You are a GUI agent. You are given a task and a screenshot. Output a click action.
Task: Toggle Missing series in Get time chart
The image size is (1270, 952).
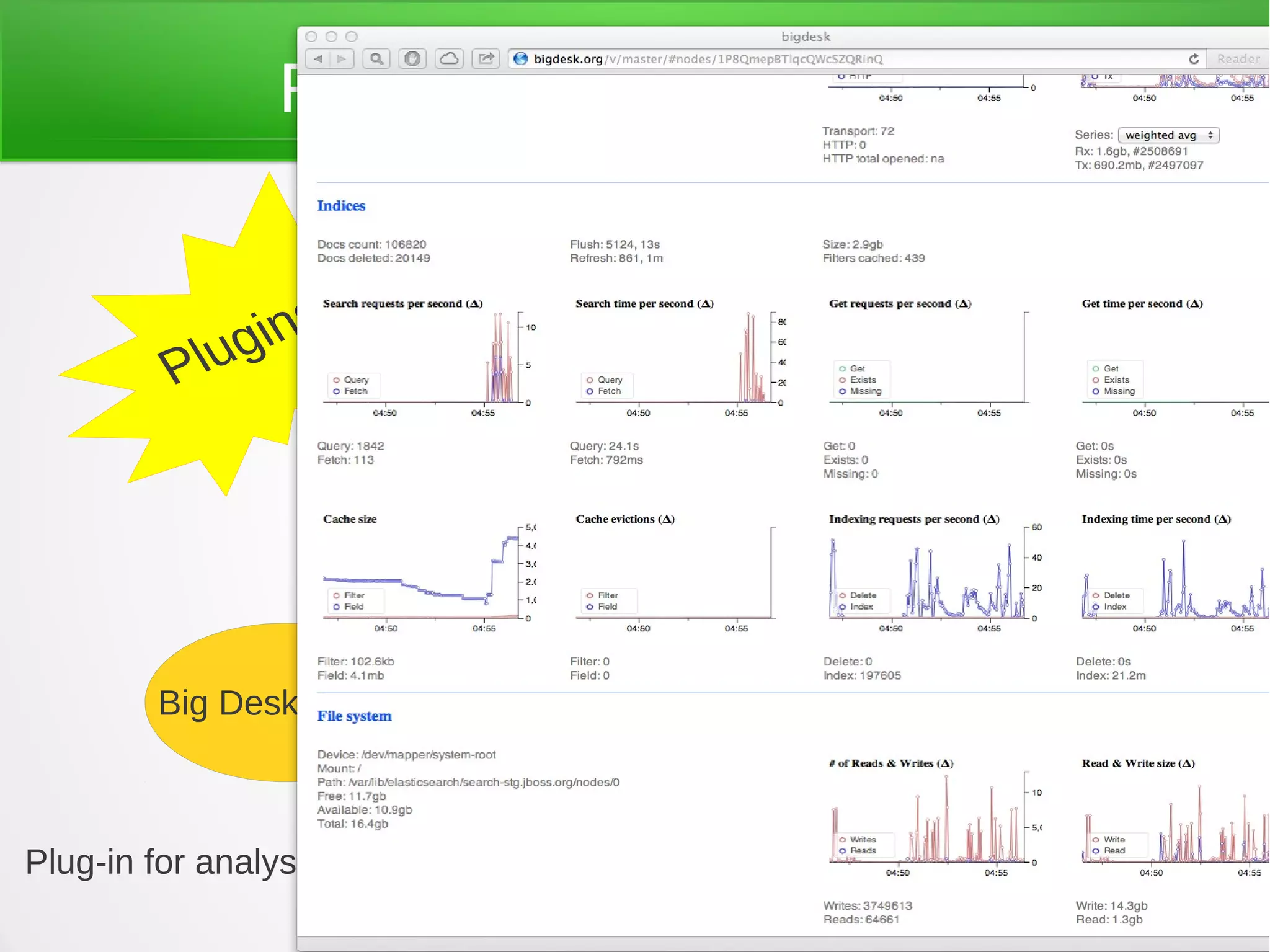pyautogui.click(x=1114, y=391)
